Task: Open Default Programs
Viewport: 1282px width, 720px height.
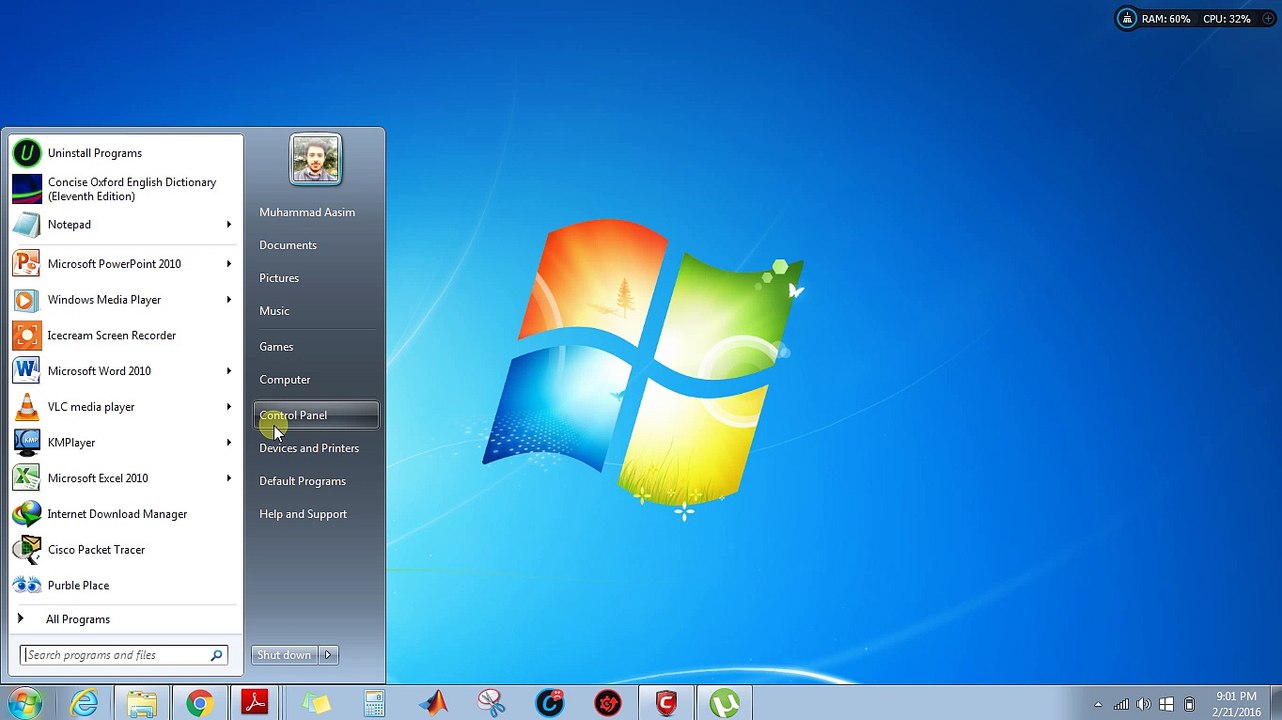Action: tap(302, 481)
